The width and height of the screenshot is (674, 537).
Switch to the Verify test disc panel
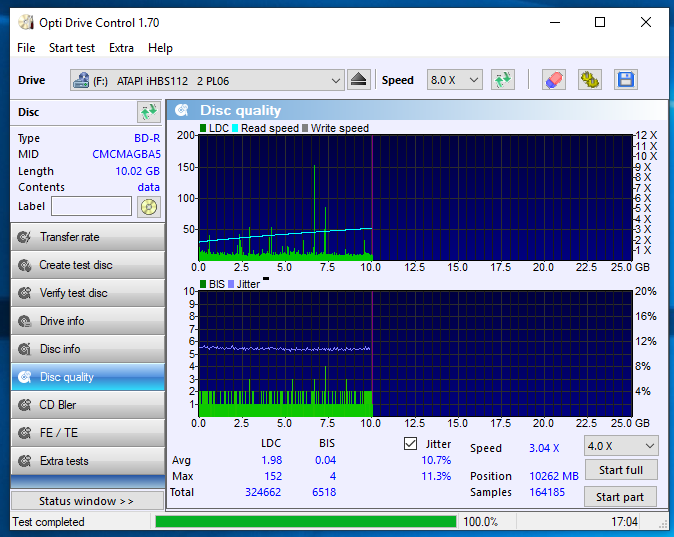pos(88,293)
